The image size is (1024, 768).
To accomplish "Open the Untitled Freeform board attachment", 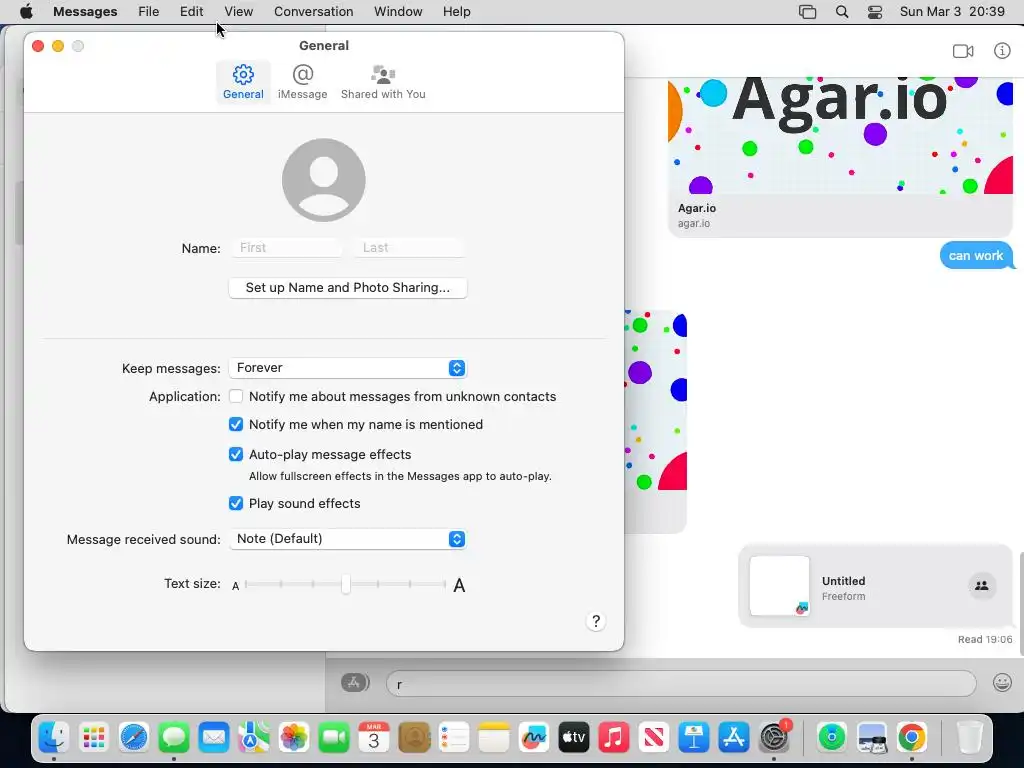I will pyautogui.click(x=875, y=586).
